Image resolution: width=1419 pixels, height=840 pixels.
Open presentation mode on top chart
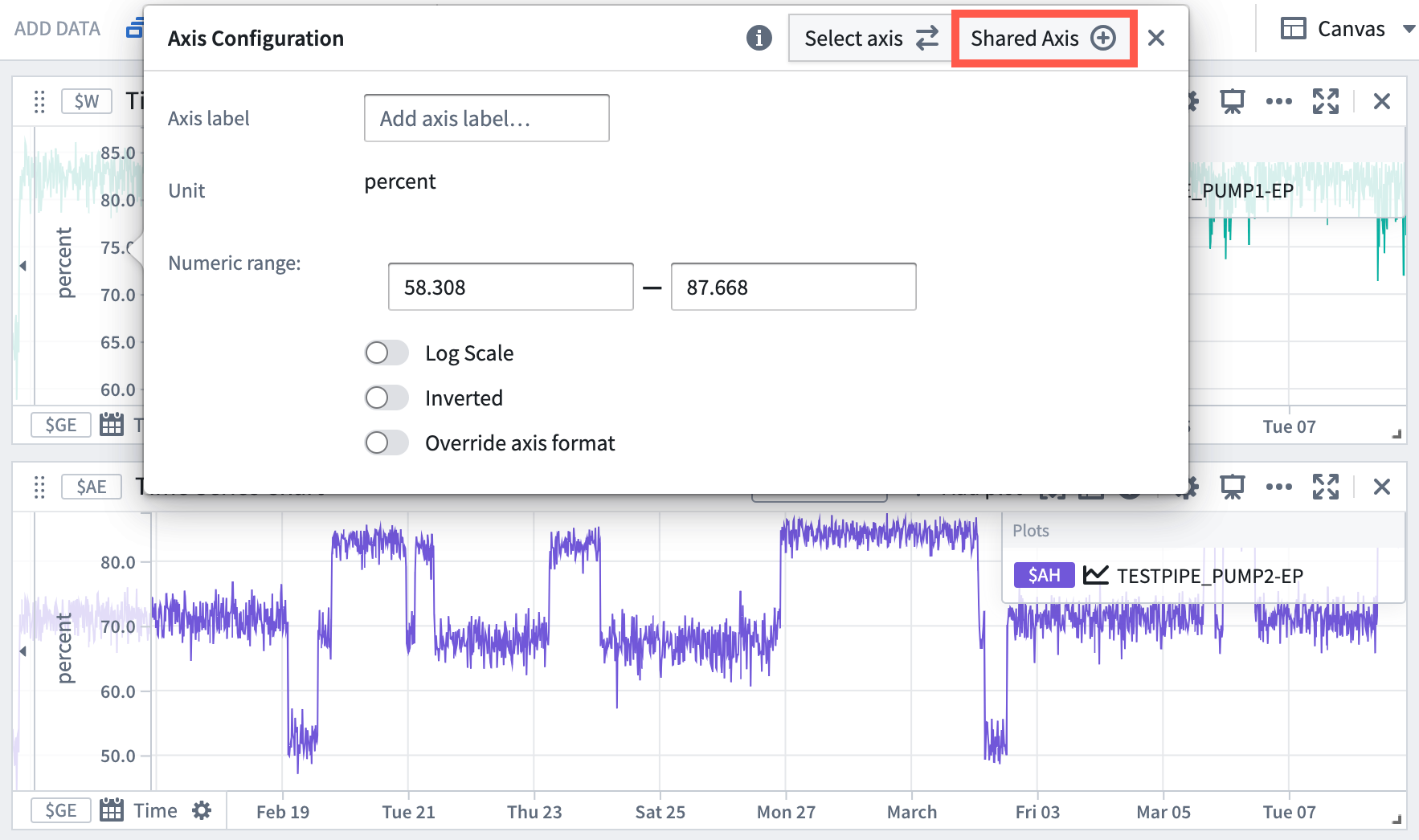(x=1232, y=101)
